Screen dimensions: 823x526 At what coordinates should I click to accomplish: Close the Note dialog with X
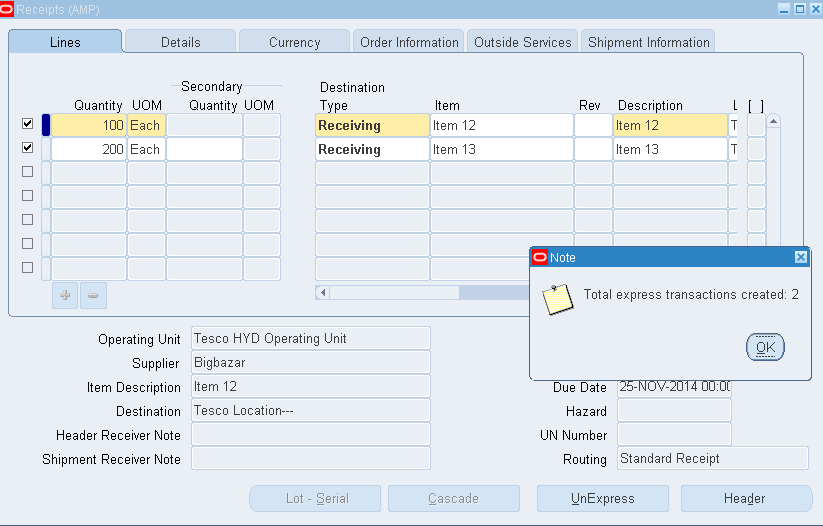coord(800,257)
